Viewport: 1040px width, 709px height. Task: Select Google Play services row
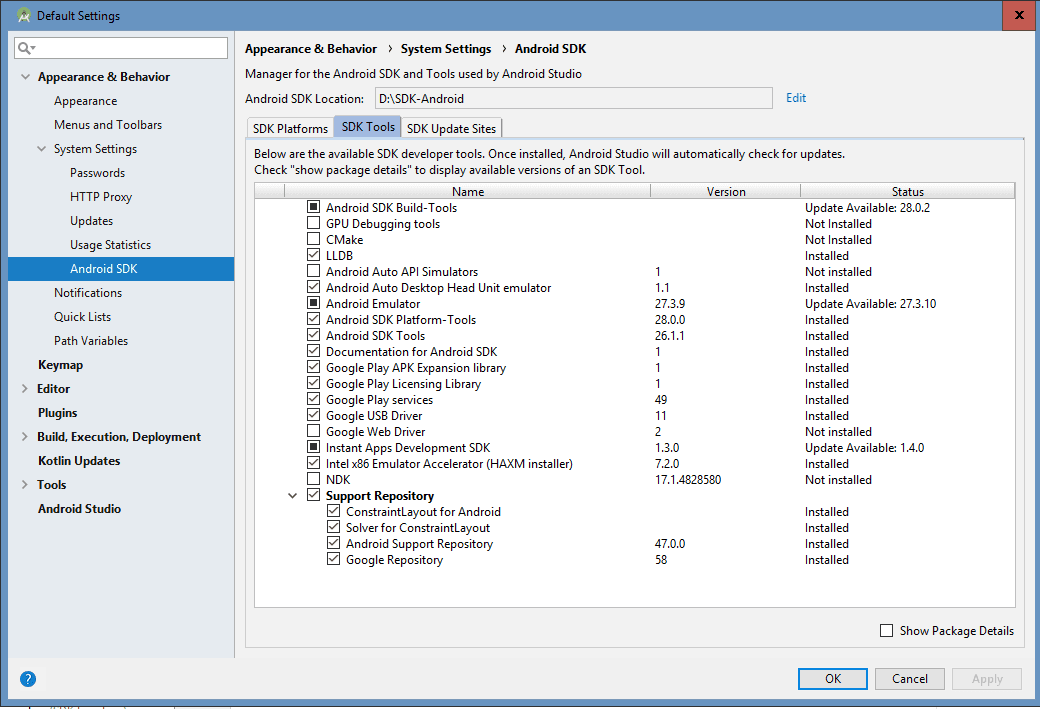635,399
